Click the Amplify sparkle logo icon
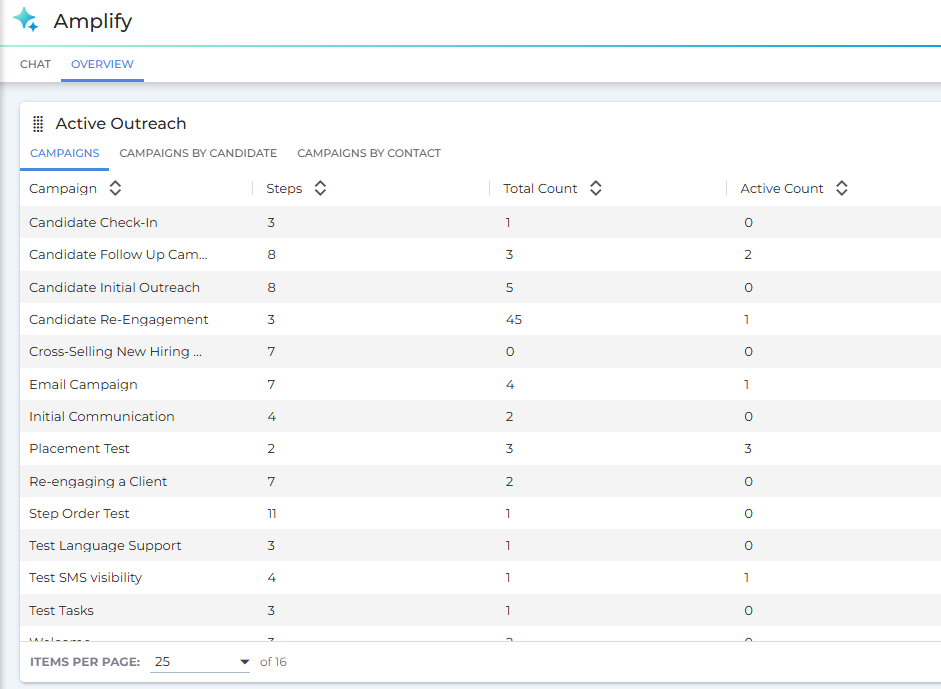941x689 pixels. click(x=25, y=20)
